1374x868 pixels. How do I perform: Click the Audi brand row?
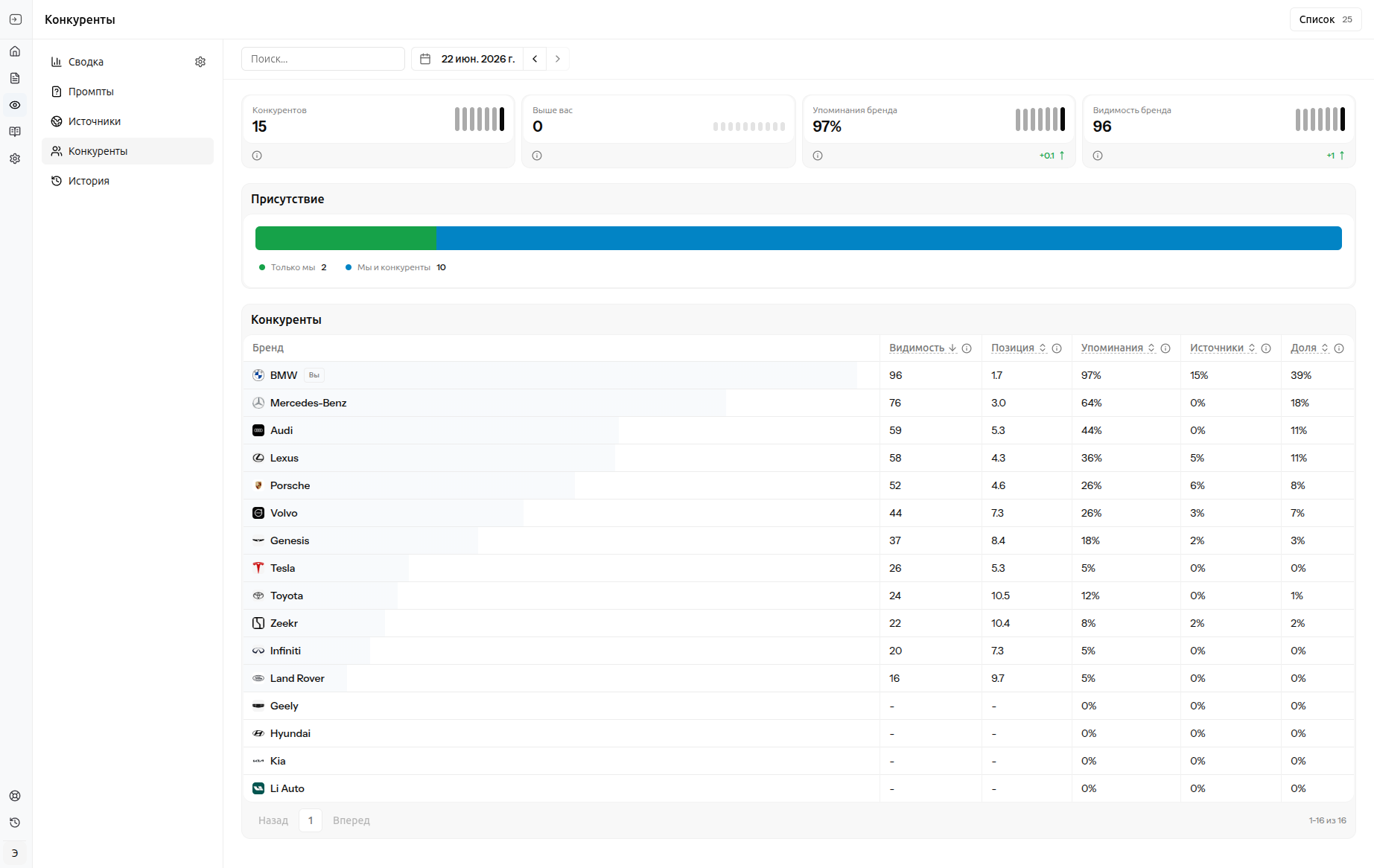point(798,430)
